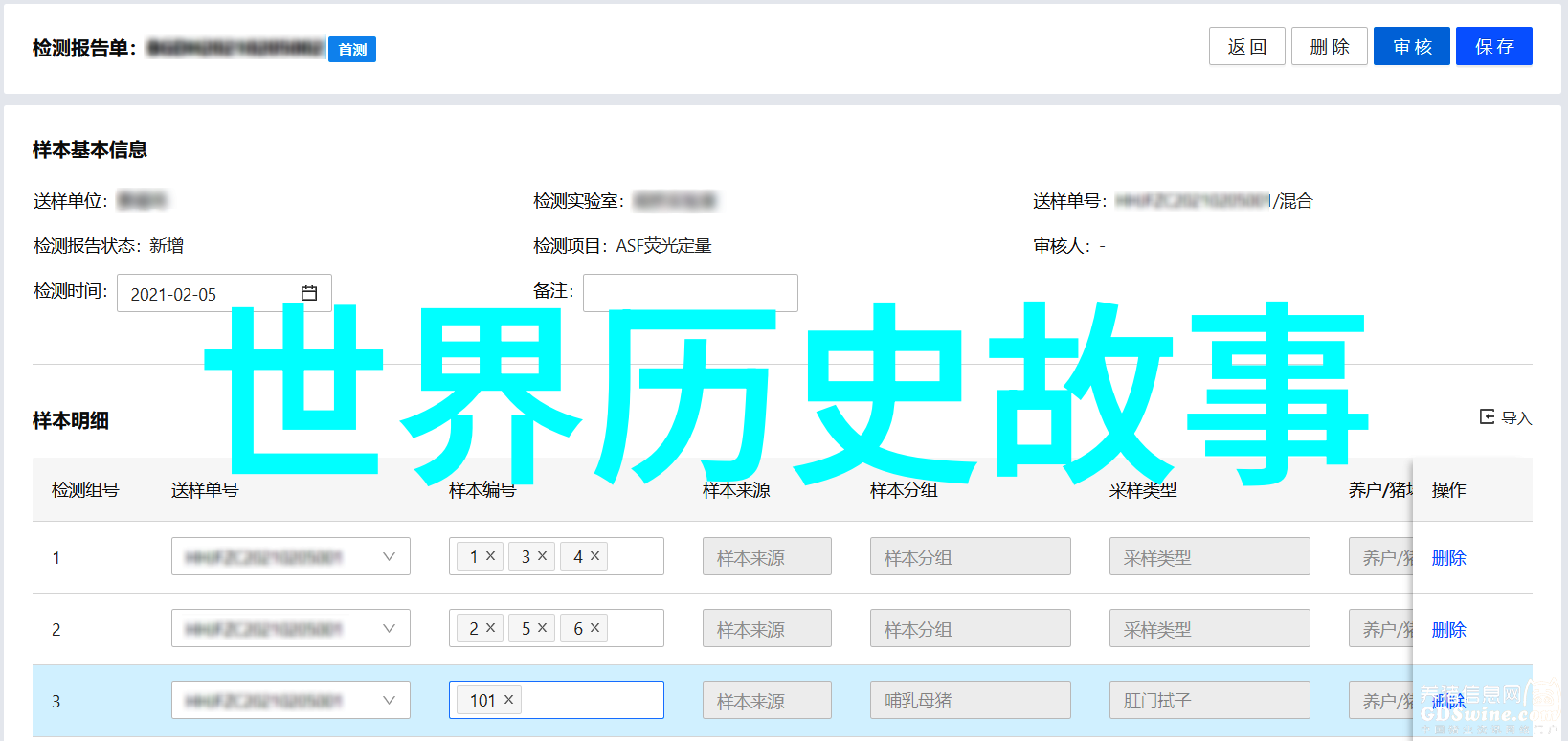Remove sample tag 101 in row 3

508,699
